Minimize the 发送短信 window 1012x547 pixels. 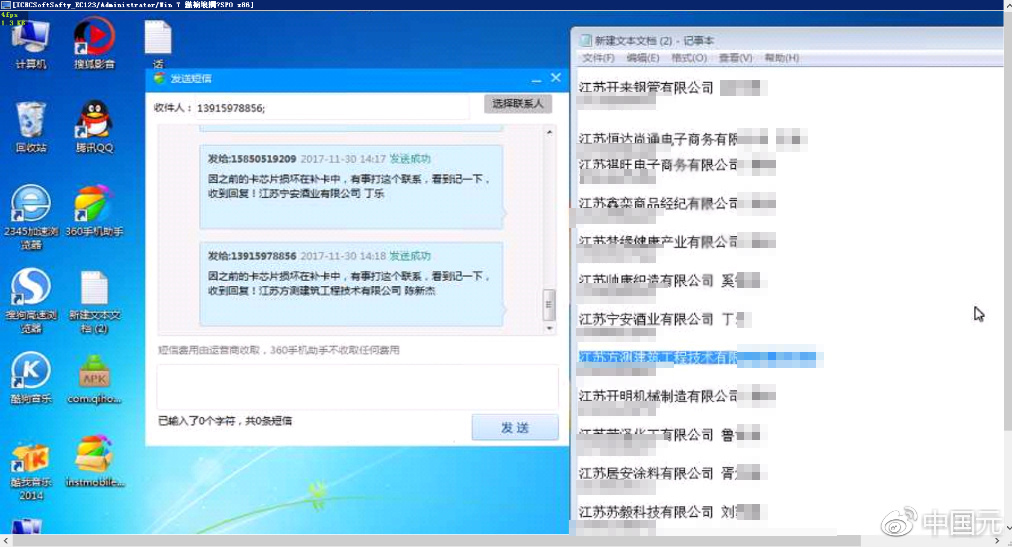tap(536, 79)
